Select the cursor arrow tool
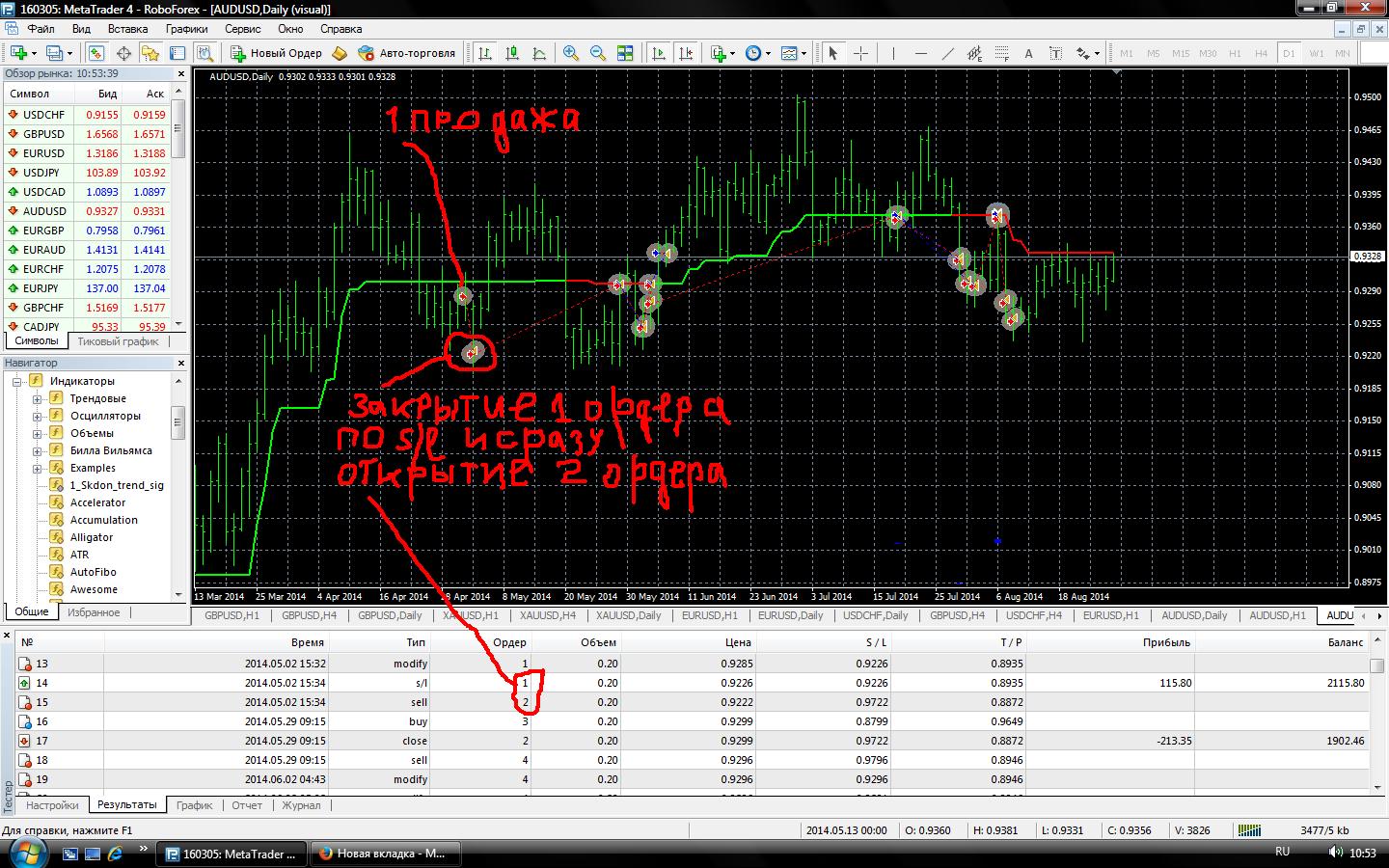Screen dimensions: 1389x868 pos(834,53)
